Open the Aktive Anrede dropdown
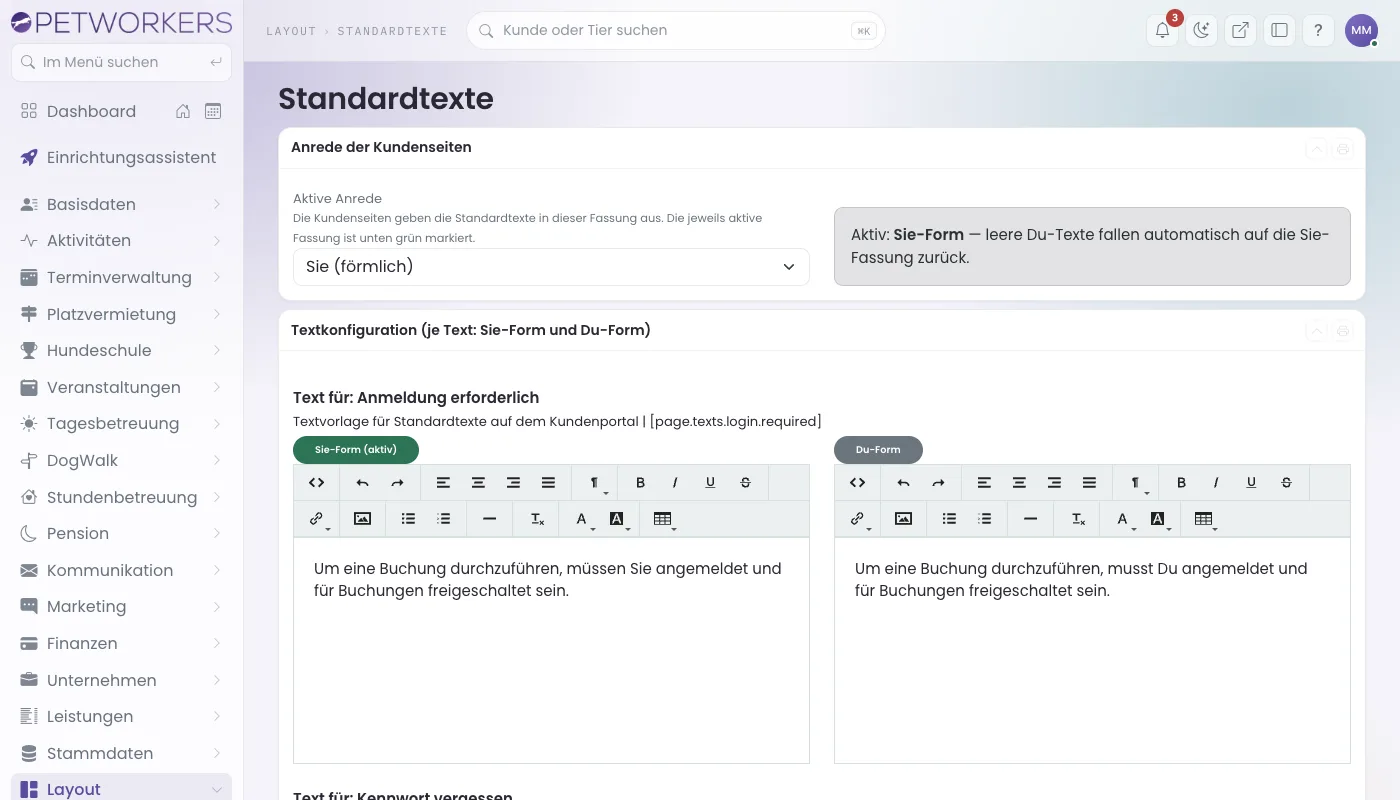Screen dimensions: 1400x800 [551, 267]
